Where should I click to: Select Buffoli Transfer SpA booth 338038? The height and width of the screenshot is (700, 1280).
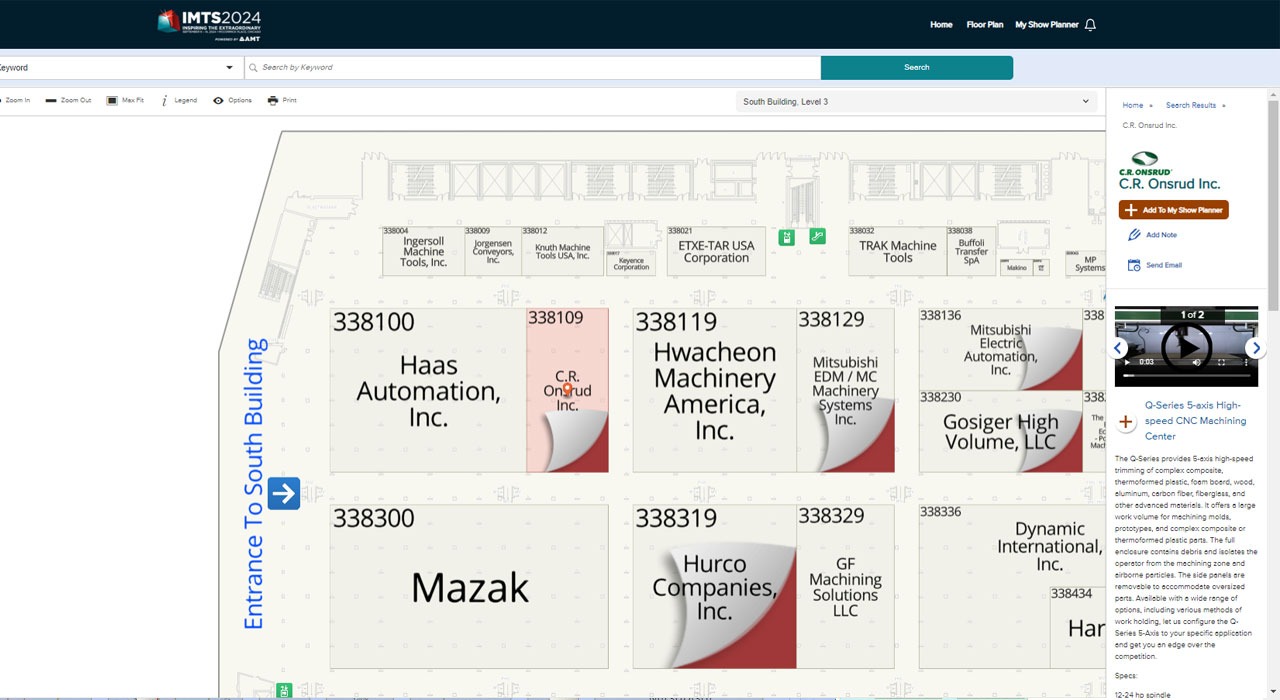coord(971,251)
